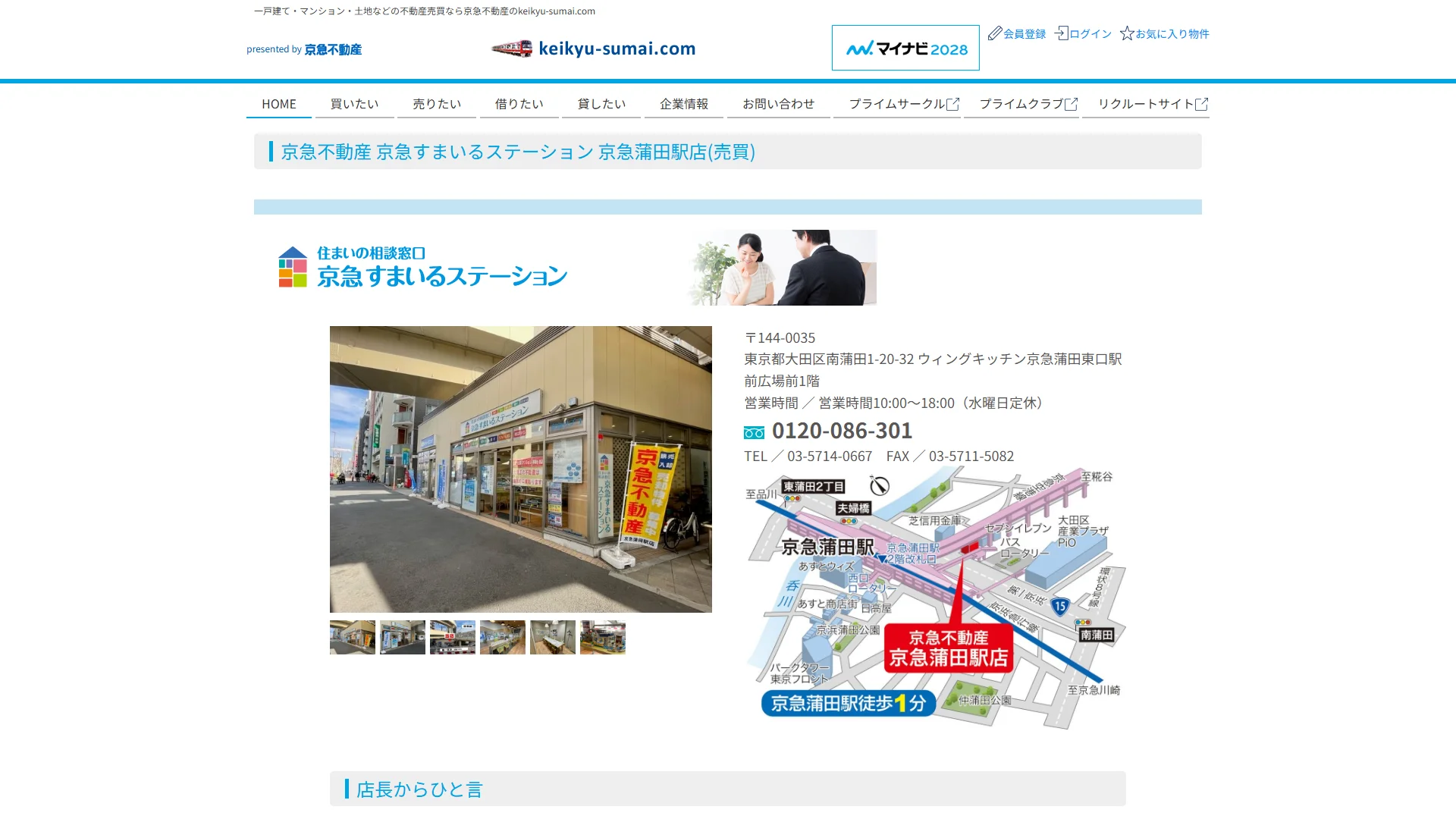
Task: Open the 売りたい menu
Action: [x=437, y=104]
